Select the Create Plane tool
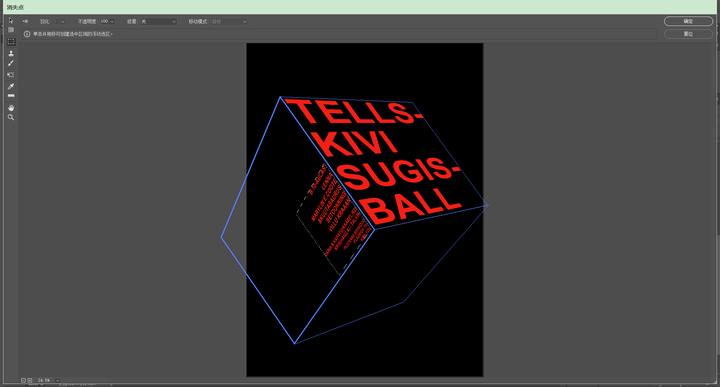 tap(11, 30)
